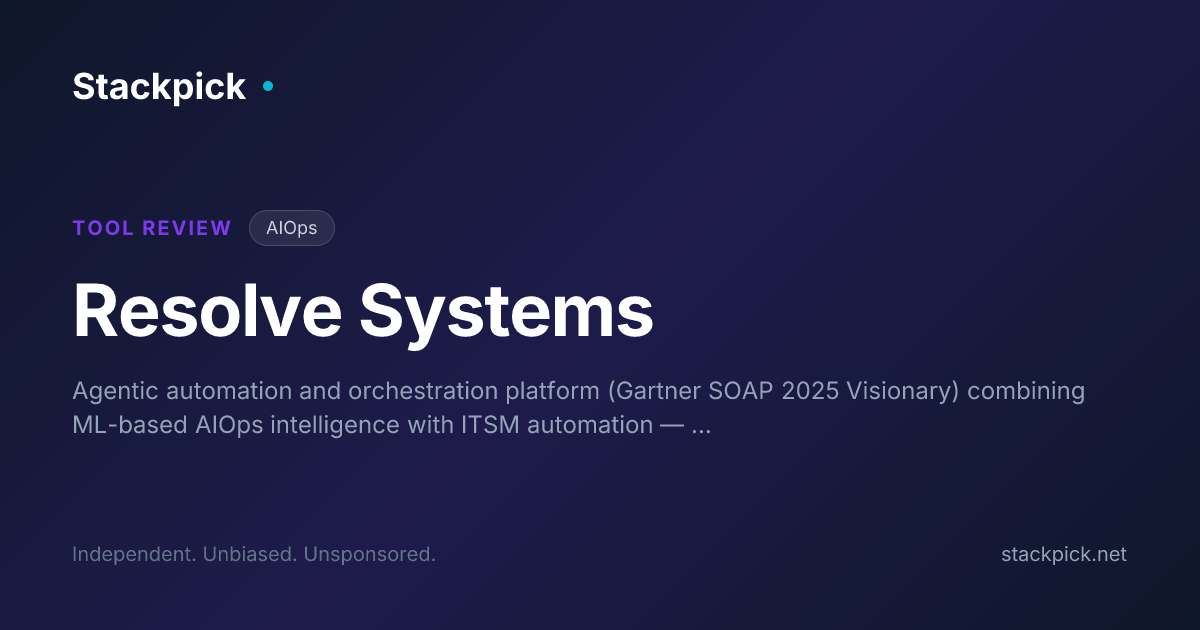Image resolution: width=1200 pixels, height=630 pixels.
Task: Click the description starting 'Agentic automation and orchestration'
Action: coord(578,407)
